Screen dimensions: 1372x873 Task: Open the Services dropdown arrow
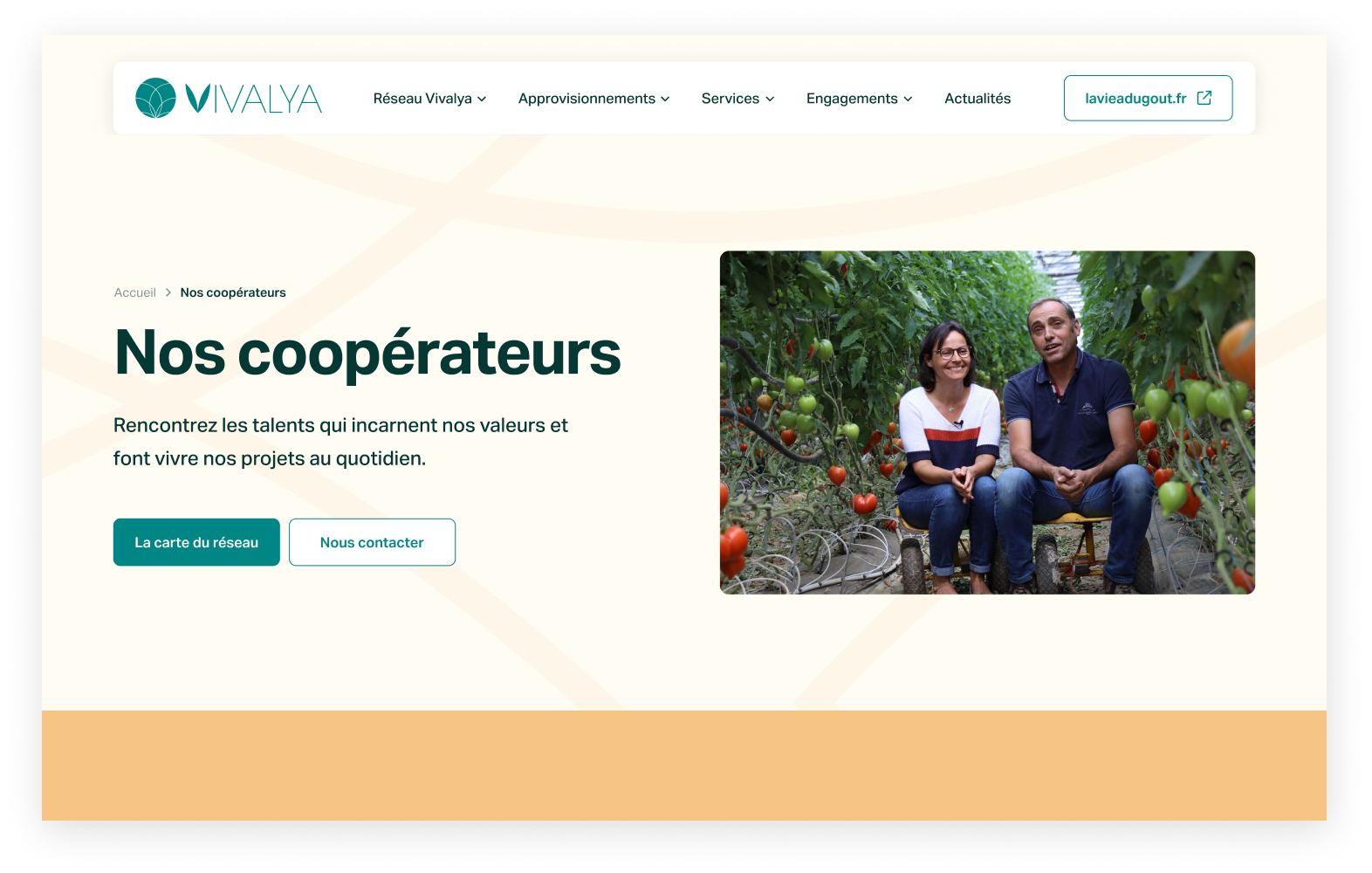click(770, 100)
